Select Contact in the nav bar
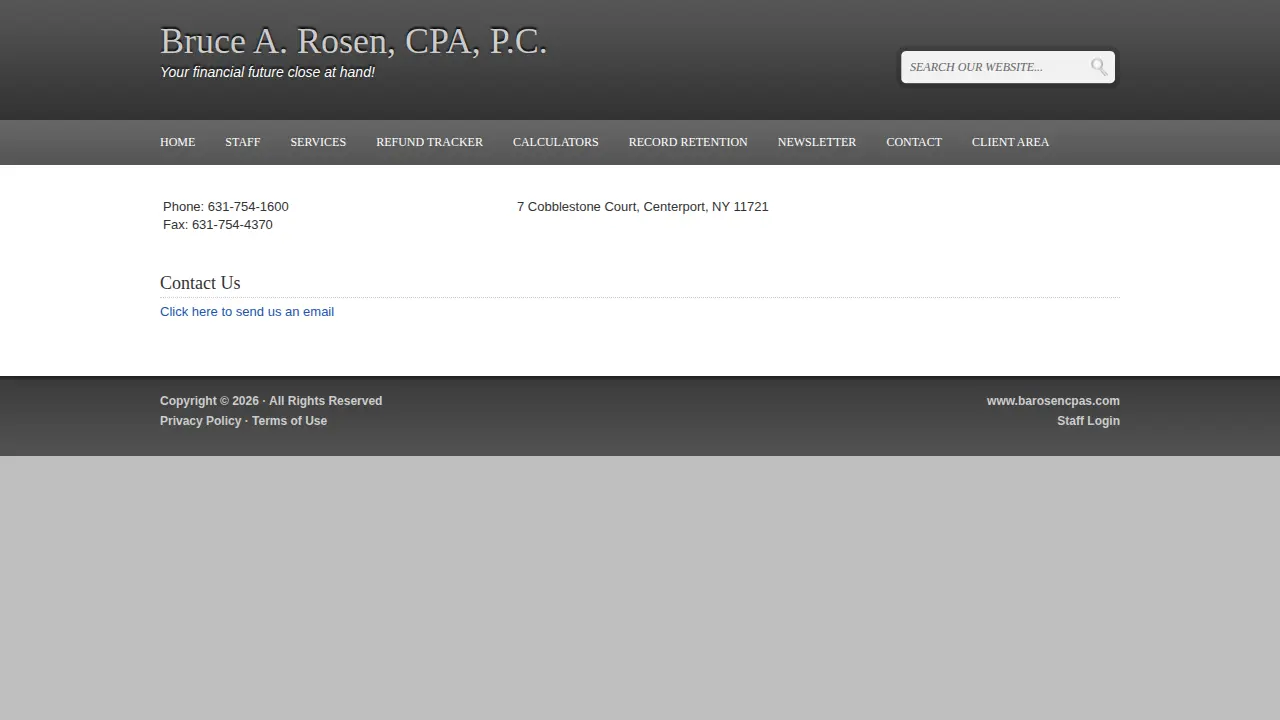 pos(914,142)
